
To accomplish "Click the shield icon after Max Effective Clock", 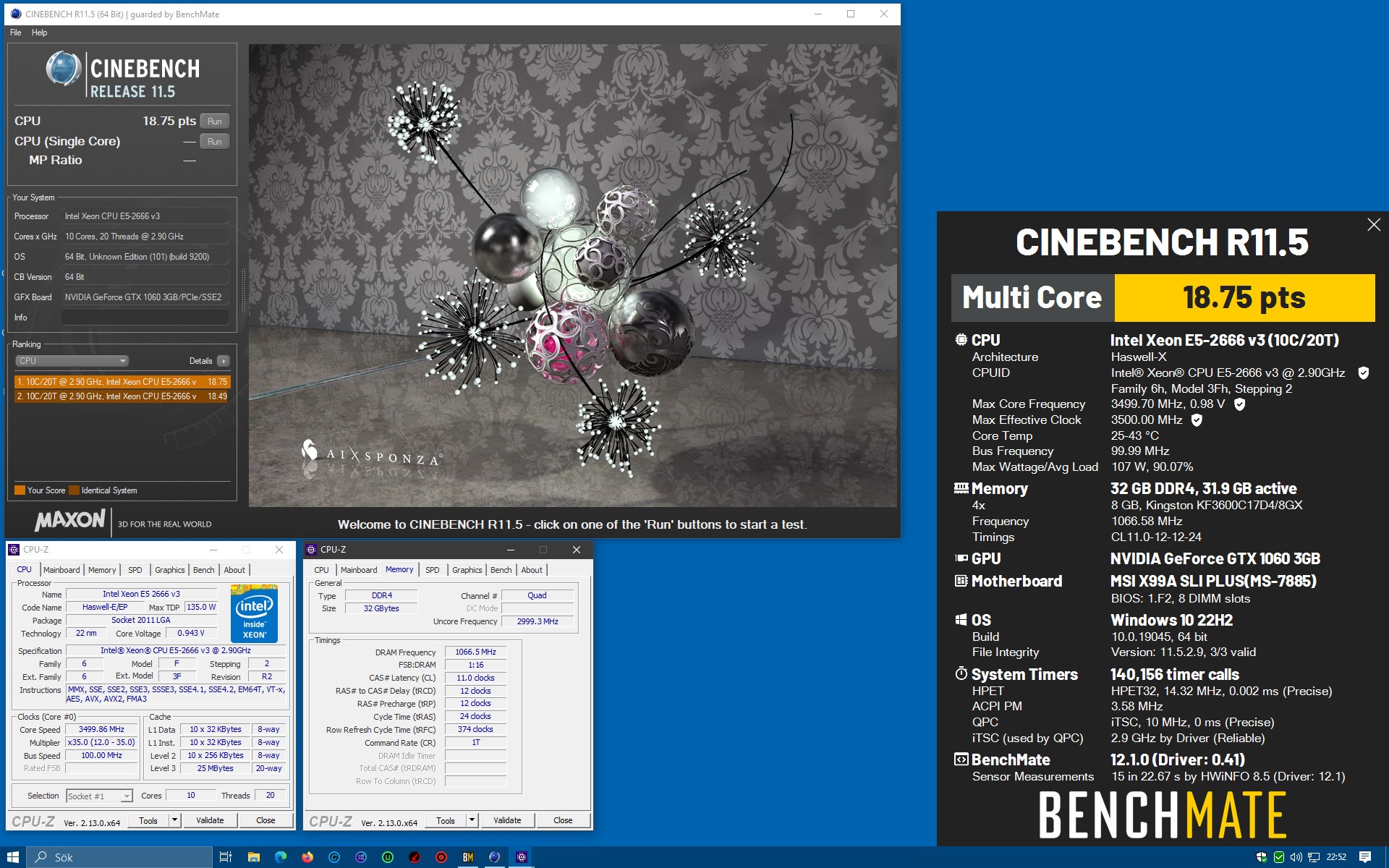I will (x=1197, y=420).
